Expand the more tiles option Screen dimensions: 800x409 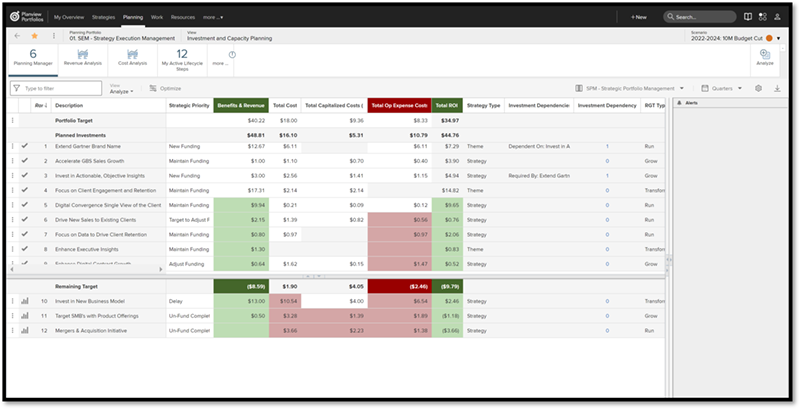tap(220, 64)
